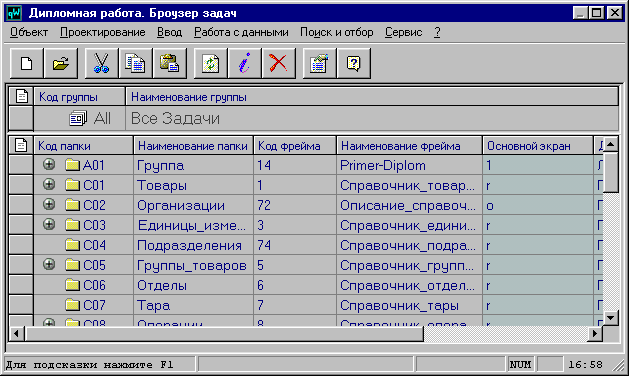Copy using the two-pages toolbar icon

point(136,63)
